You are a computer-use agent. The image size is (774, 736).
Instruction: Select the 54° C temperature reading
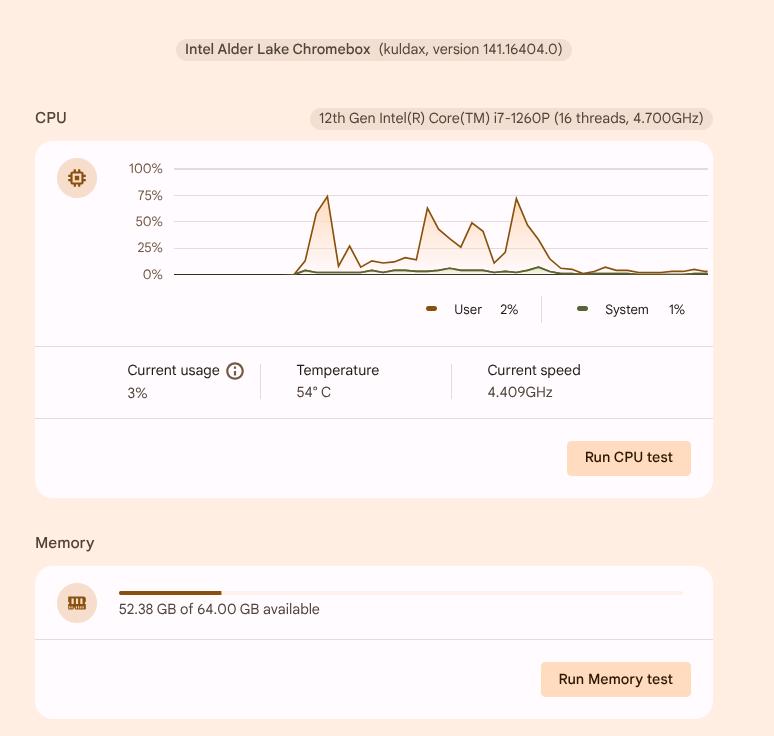[313, 393]
